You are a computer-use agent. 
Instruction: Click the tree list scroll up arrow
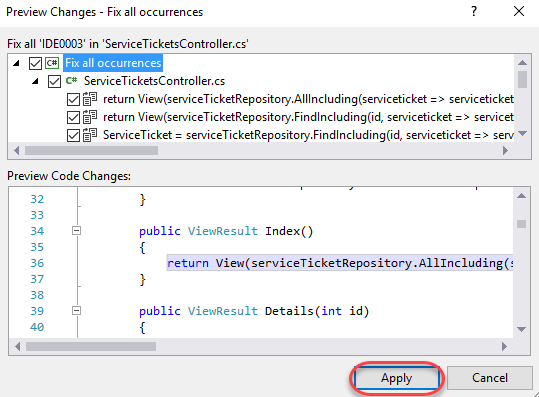click(522, 63)
